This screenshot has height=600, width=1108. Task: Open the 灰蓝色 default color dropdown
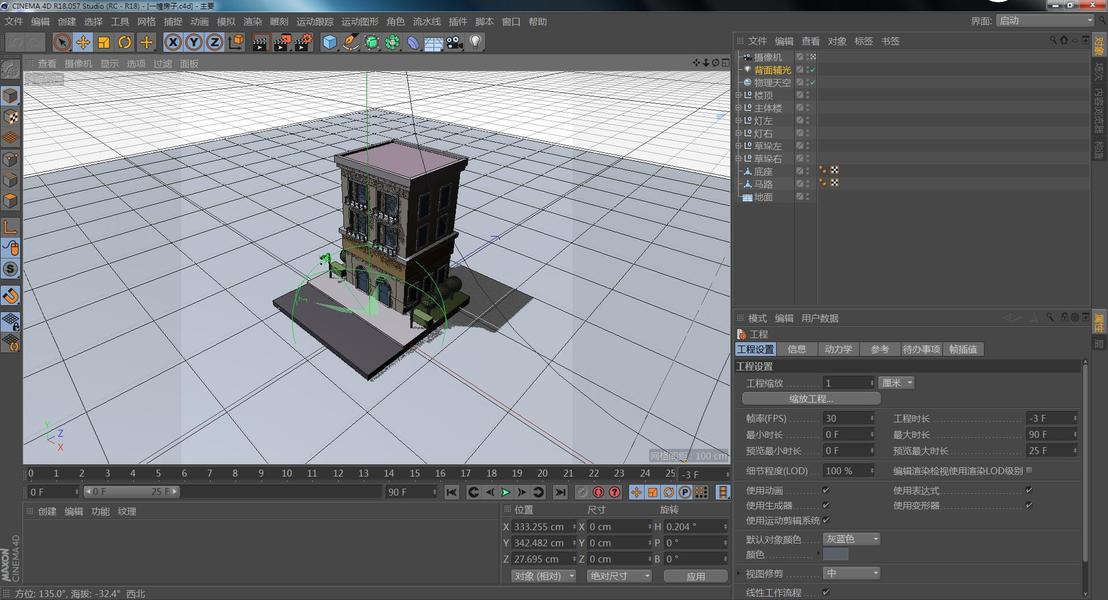coord(851,539)
